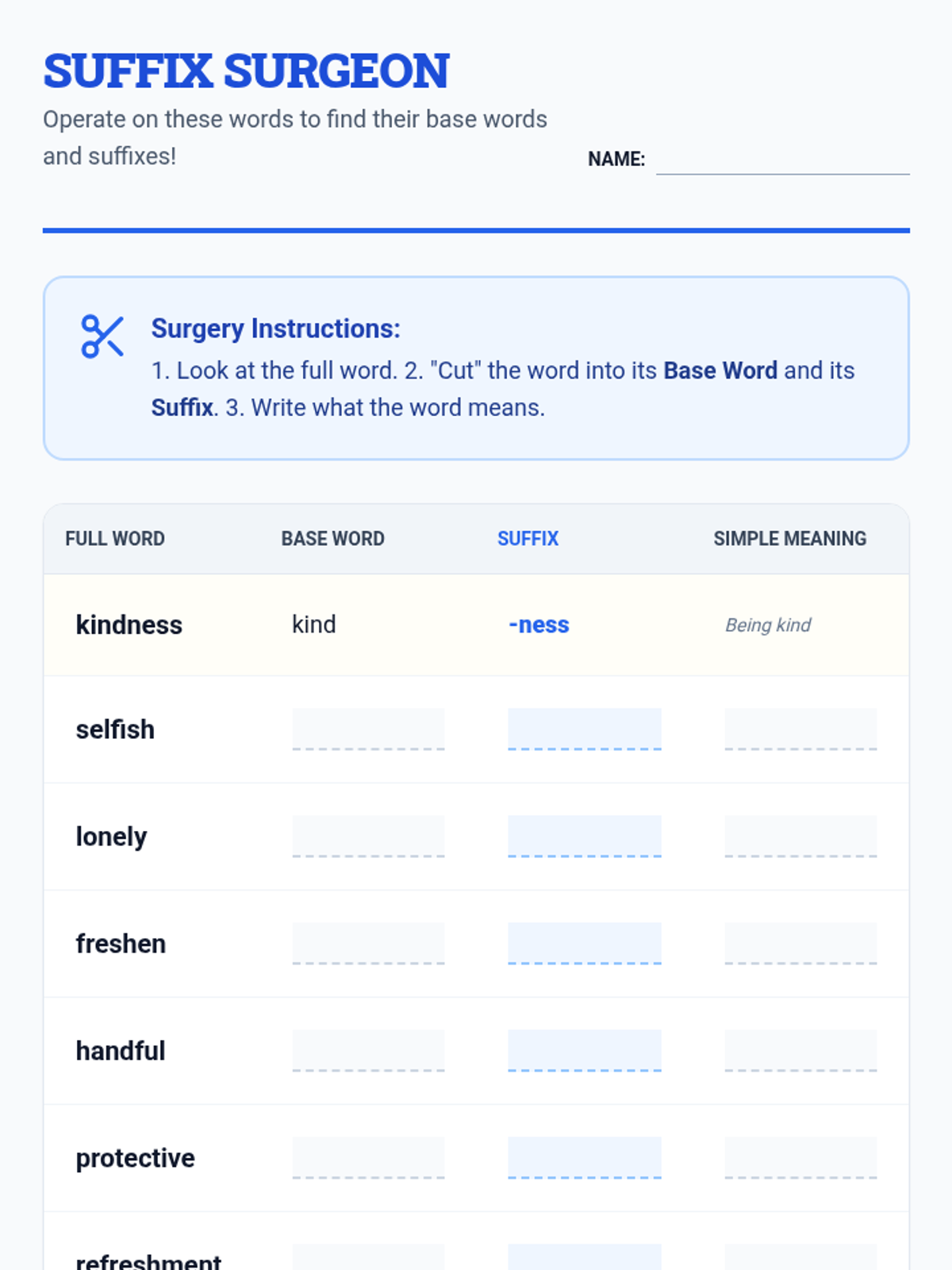Click the Name input line
This screenshot has width=952, height=1270.
point(782,160)
